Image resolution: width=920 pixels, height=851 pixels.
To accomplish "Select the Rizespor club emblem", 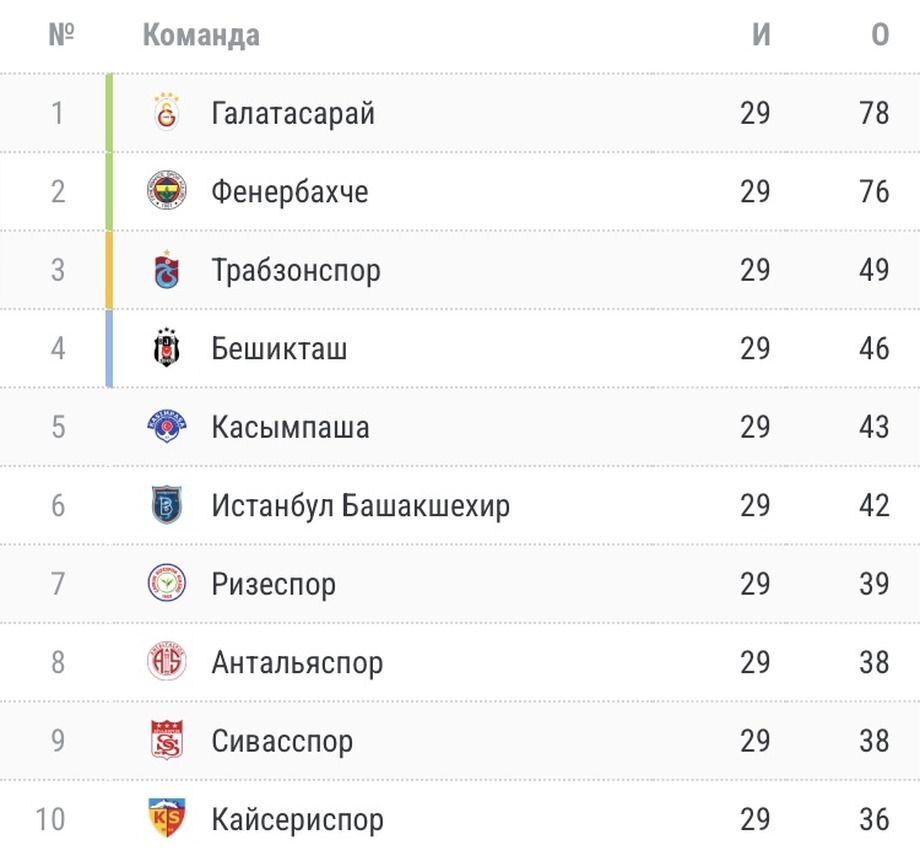I will [166, 584].
